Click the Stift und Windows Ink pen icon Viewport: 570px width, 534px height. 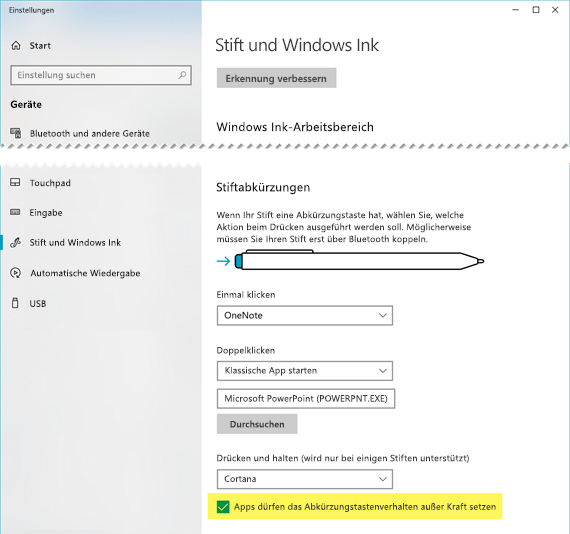(15, 242)
